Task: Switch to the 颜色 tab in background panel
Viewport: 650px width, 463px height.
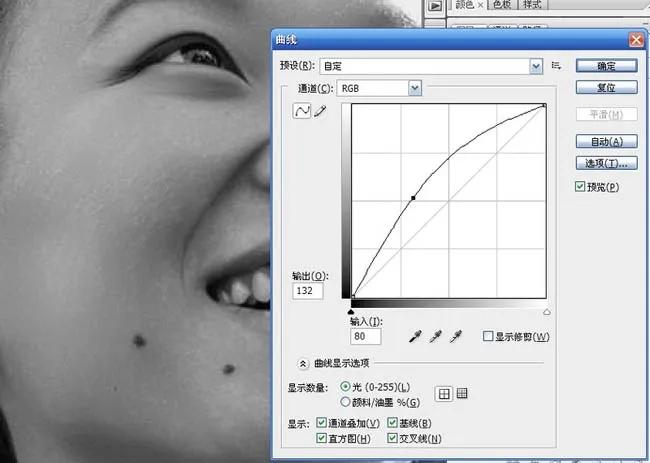Action: (x=468, y=5)
